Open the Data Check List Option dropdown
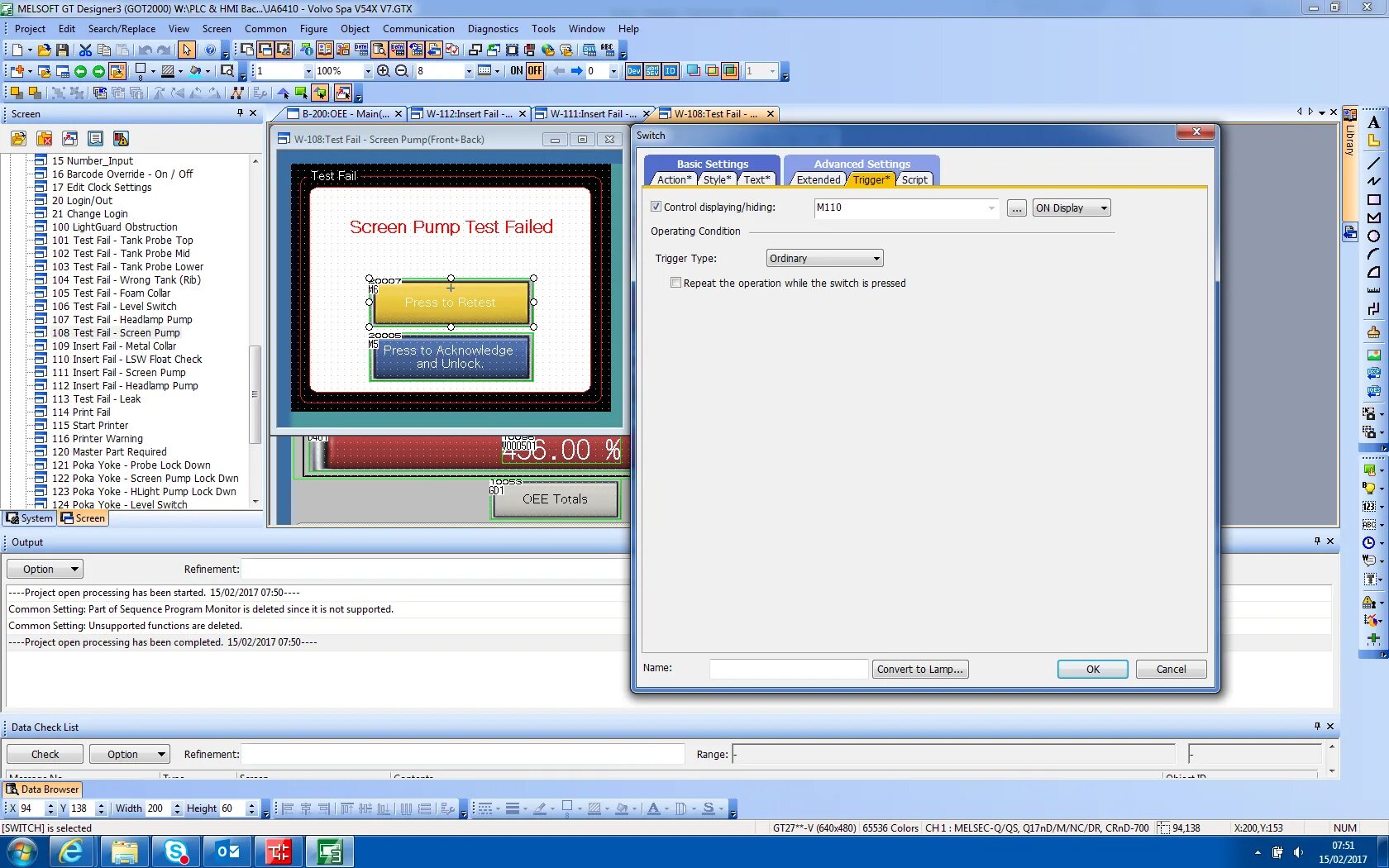The height and width of the screenshot is (868, 1389). pyautogui.click(x=129, y=754)
